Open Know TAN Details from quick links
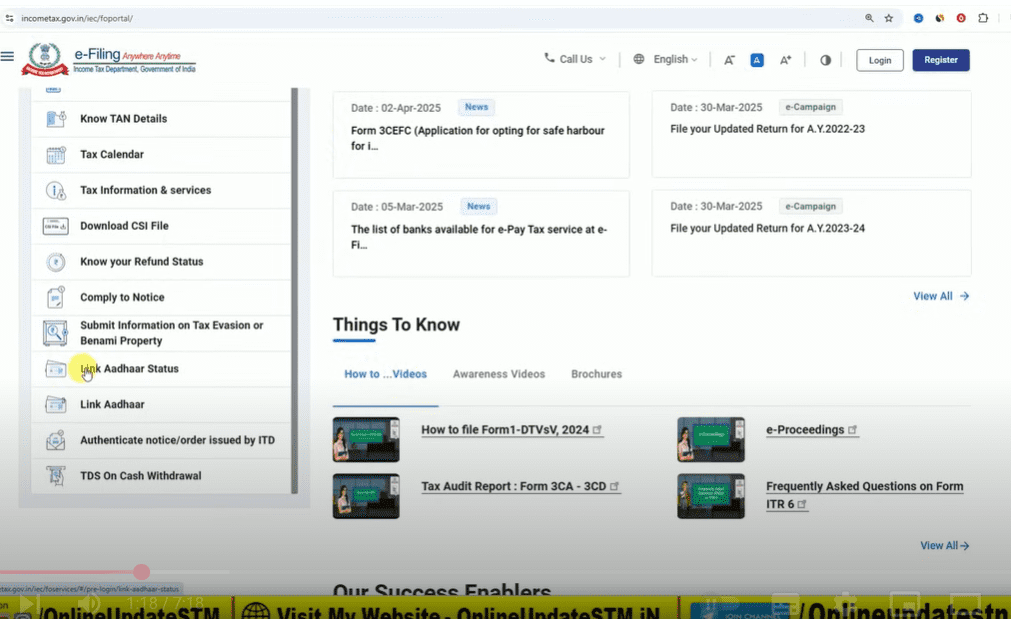 coord(161,119)
